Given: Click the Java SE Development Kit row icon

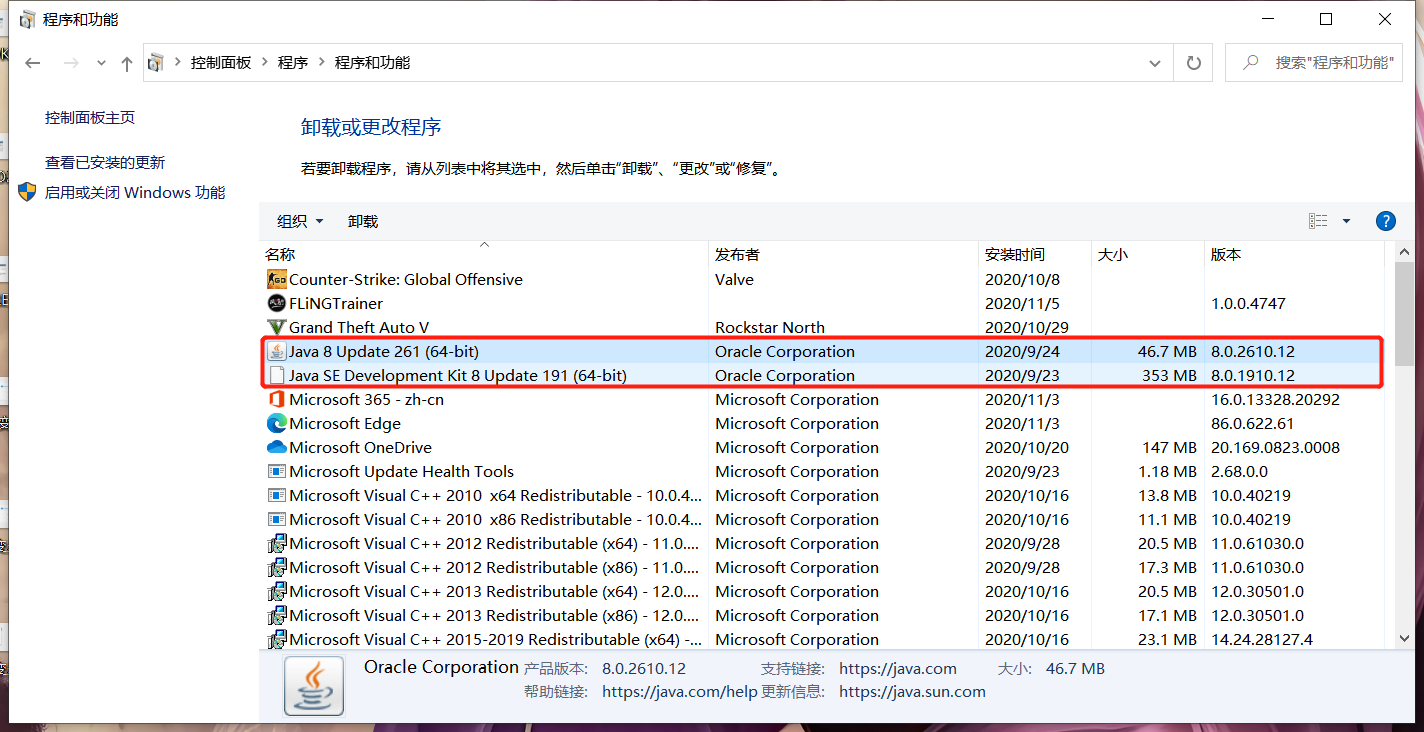Looking at the screenshot, I should point(277,376).
